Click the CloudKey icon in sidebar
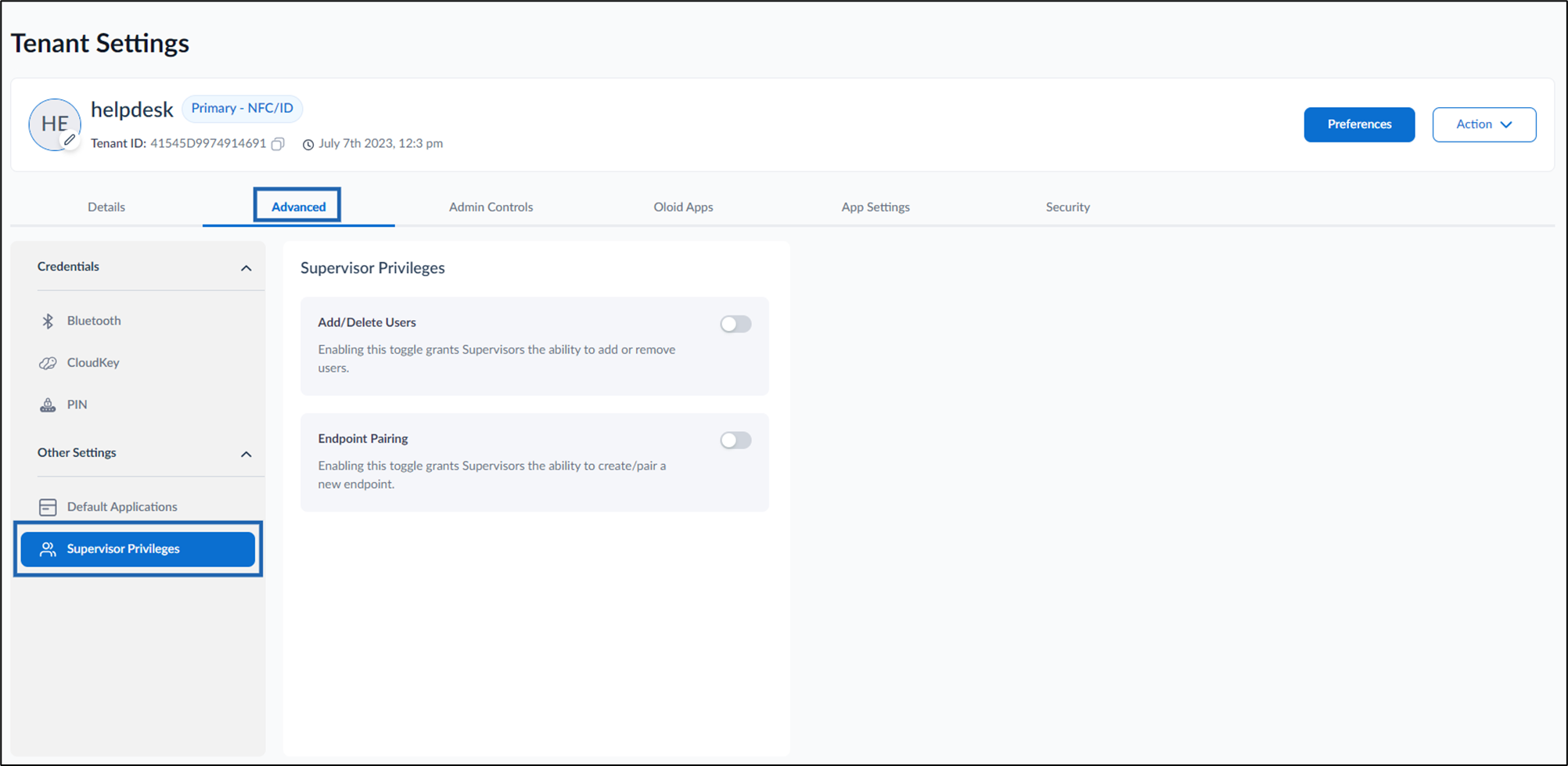The height and width of the screenshot is (766, 1568). (48, 363)
